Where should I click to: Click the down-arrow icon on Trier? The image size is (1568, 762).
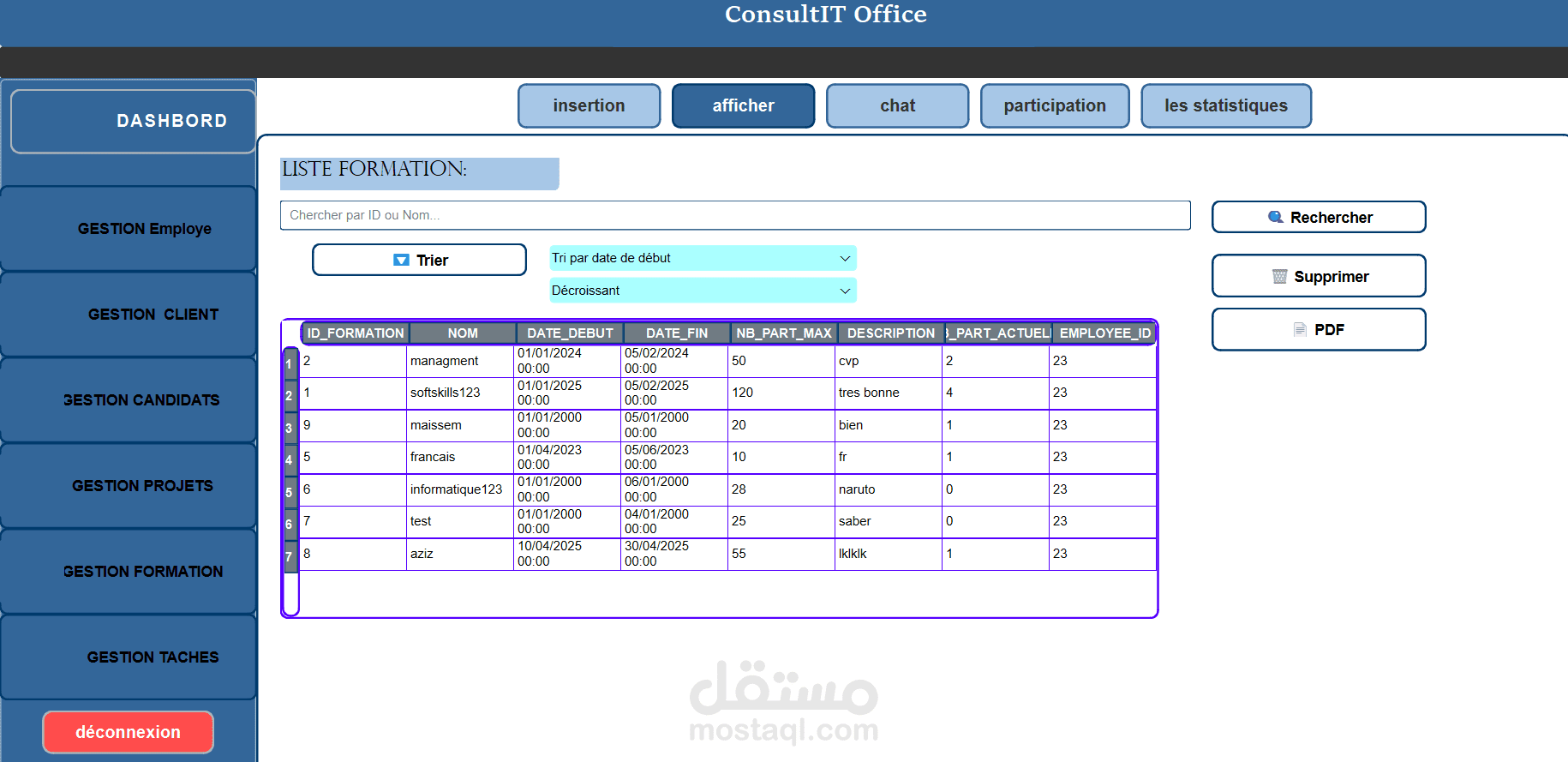coord(401,260)
